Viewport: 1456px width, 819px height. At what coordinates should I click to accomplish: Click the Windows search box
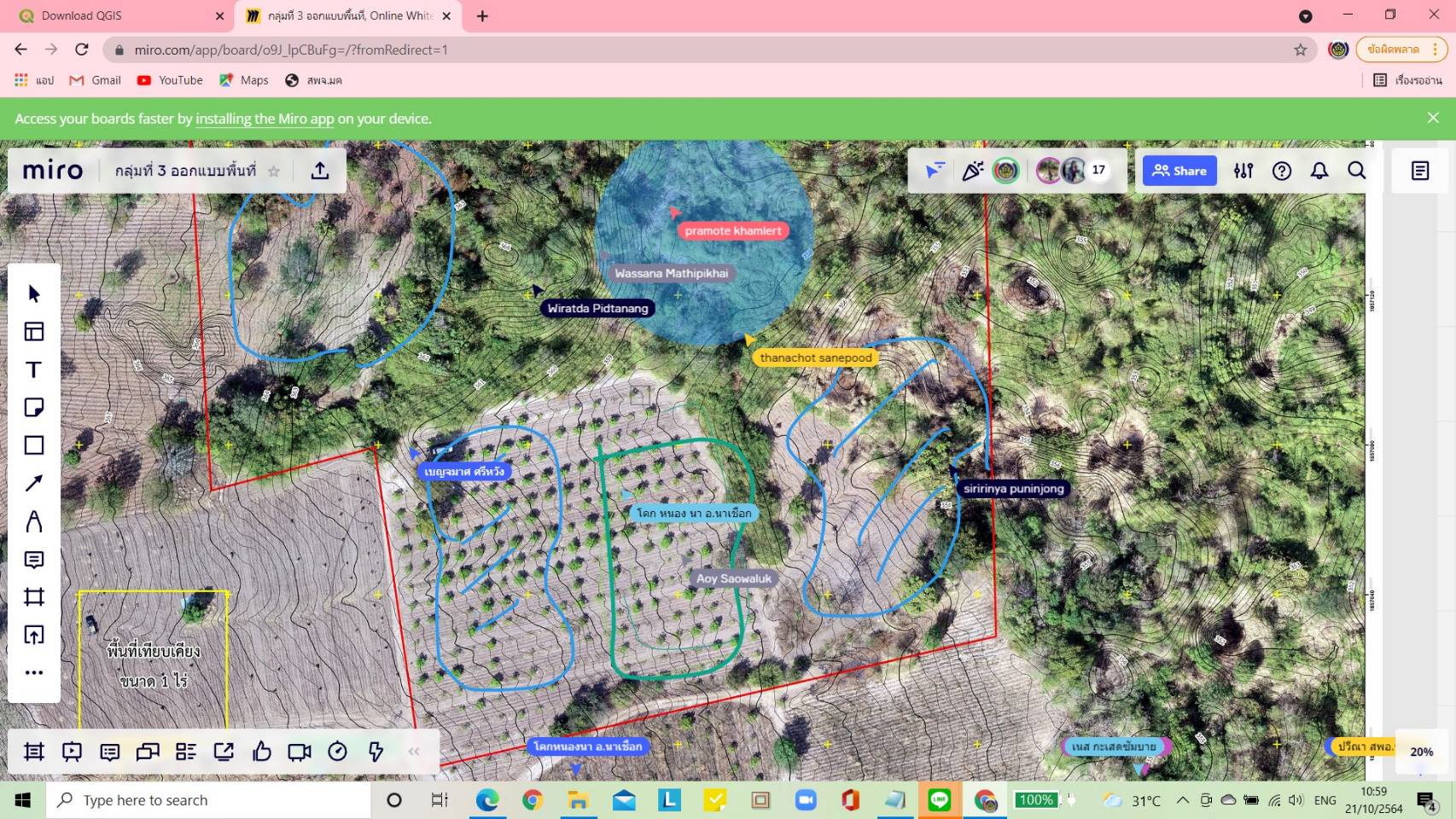[x=209, y=800]
